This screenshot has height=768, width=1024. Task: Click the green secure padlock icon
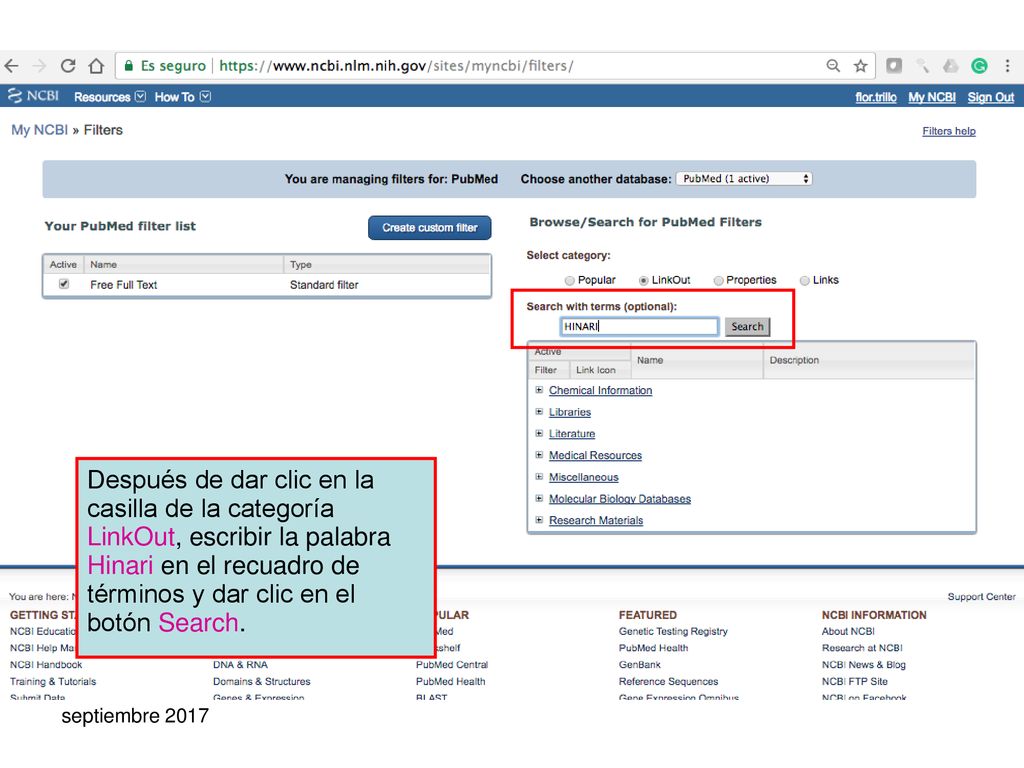[129, 66]
